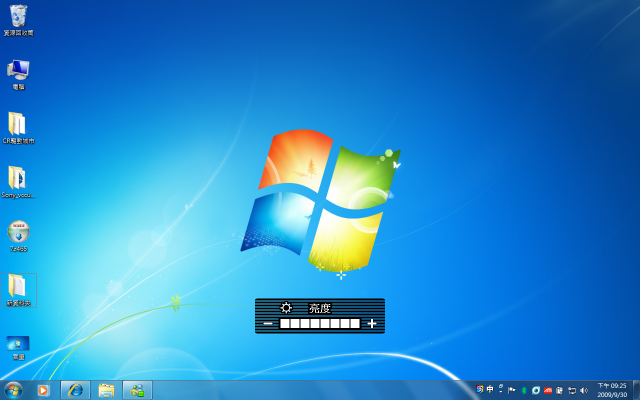Screen dimensions: 640x400
Task: Open the Bluetooth tray icon
Action: 524,391
